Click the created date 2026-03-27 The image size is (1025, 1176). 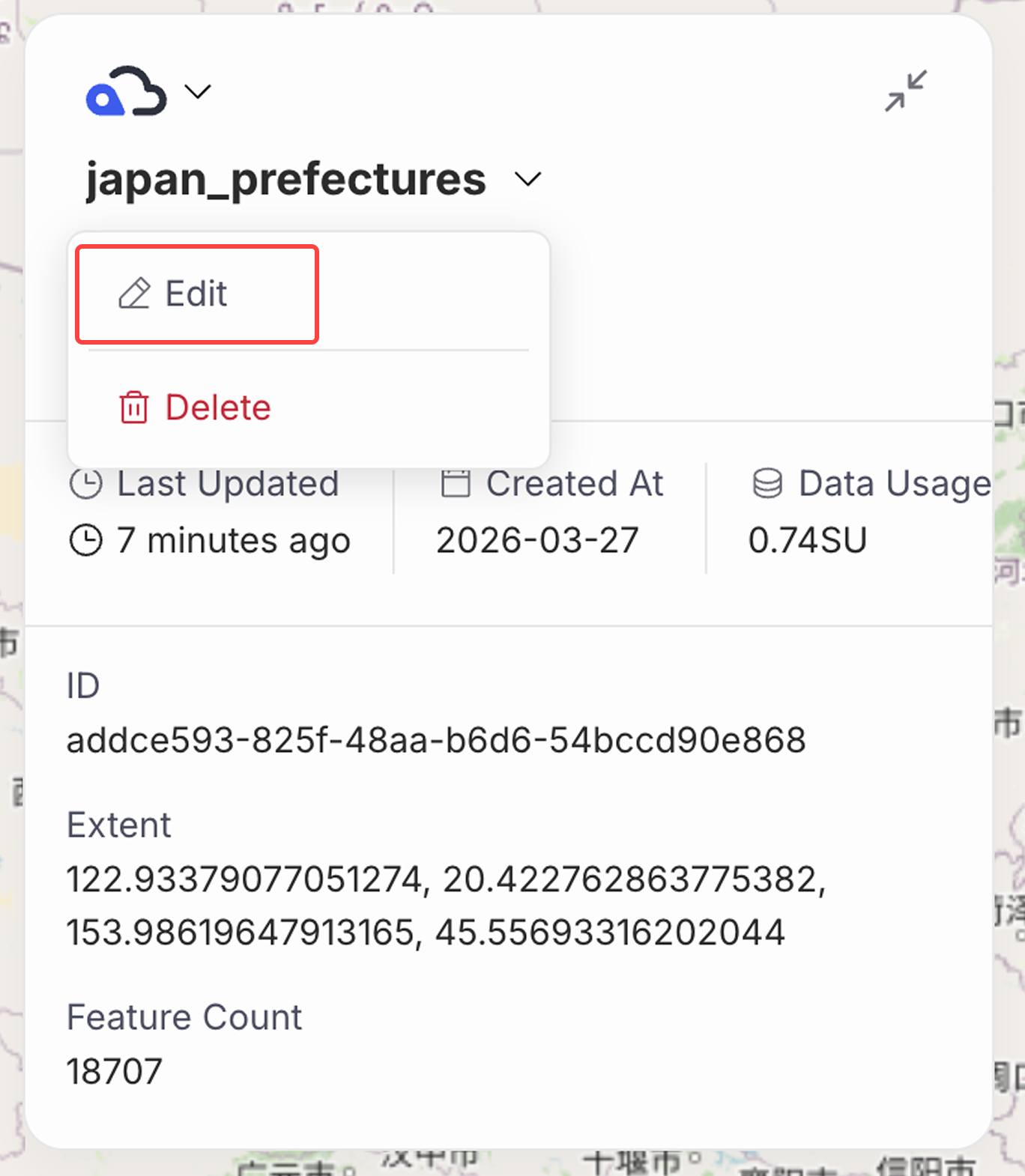(x=537, y=540)
